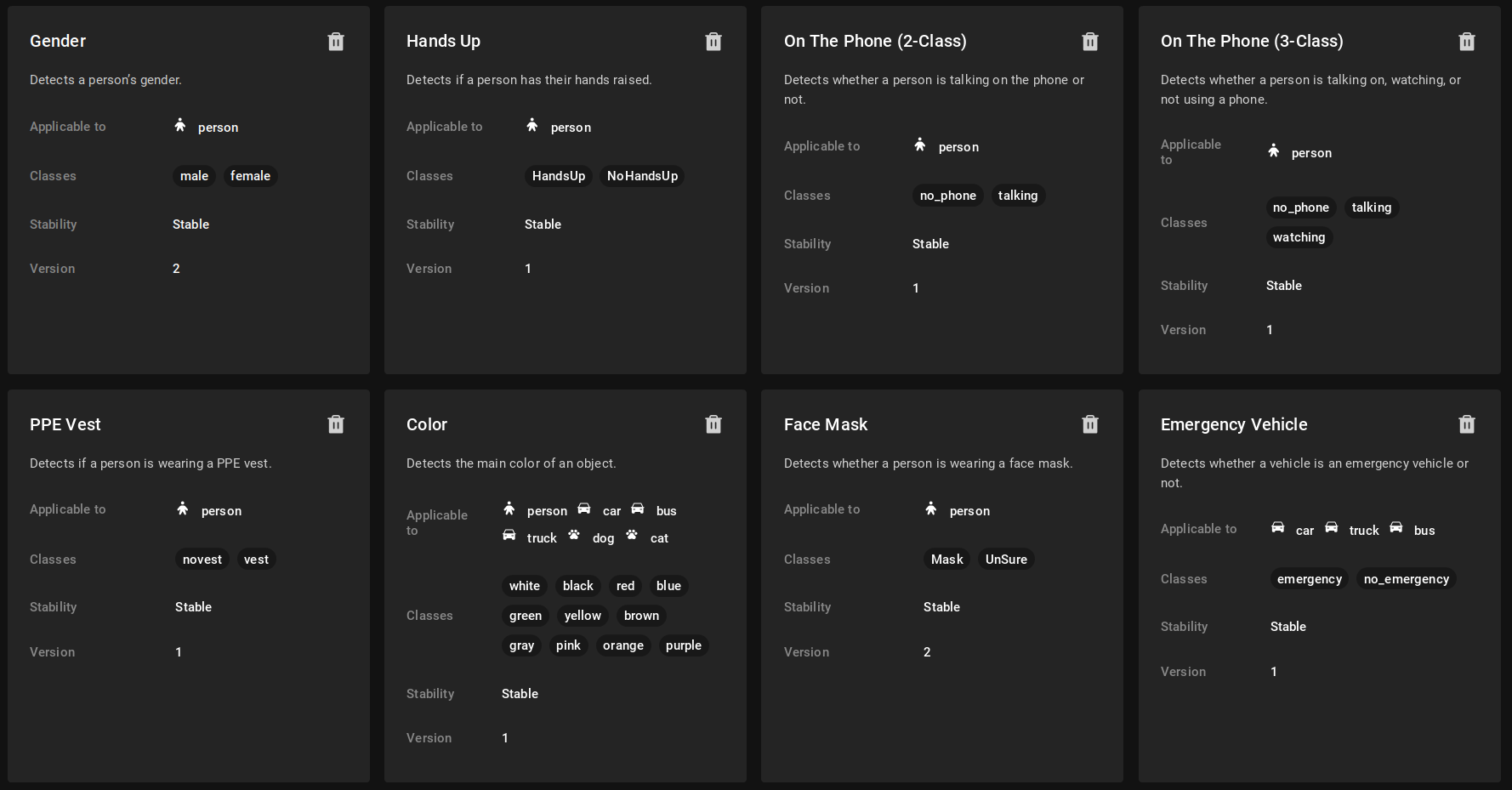Click 'truck' label in Color card
This screenshot has width=1512, height=790.
click(x=542, y=538)
